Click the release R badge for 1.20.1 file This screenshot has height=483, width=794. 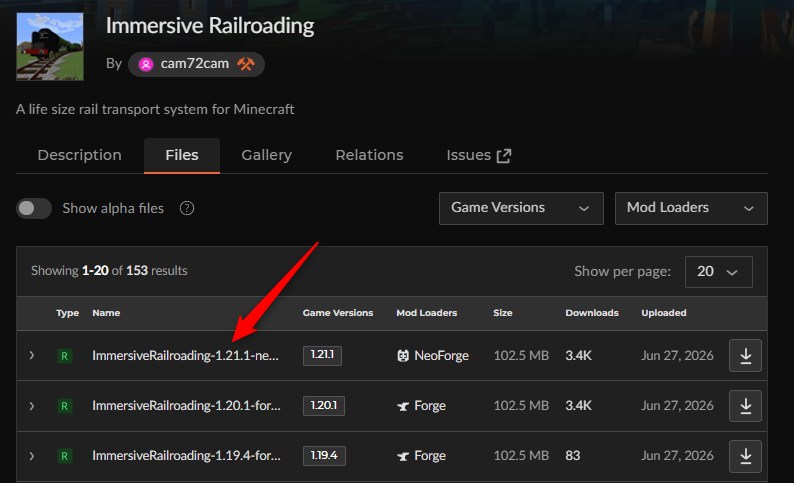64,406
